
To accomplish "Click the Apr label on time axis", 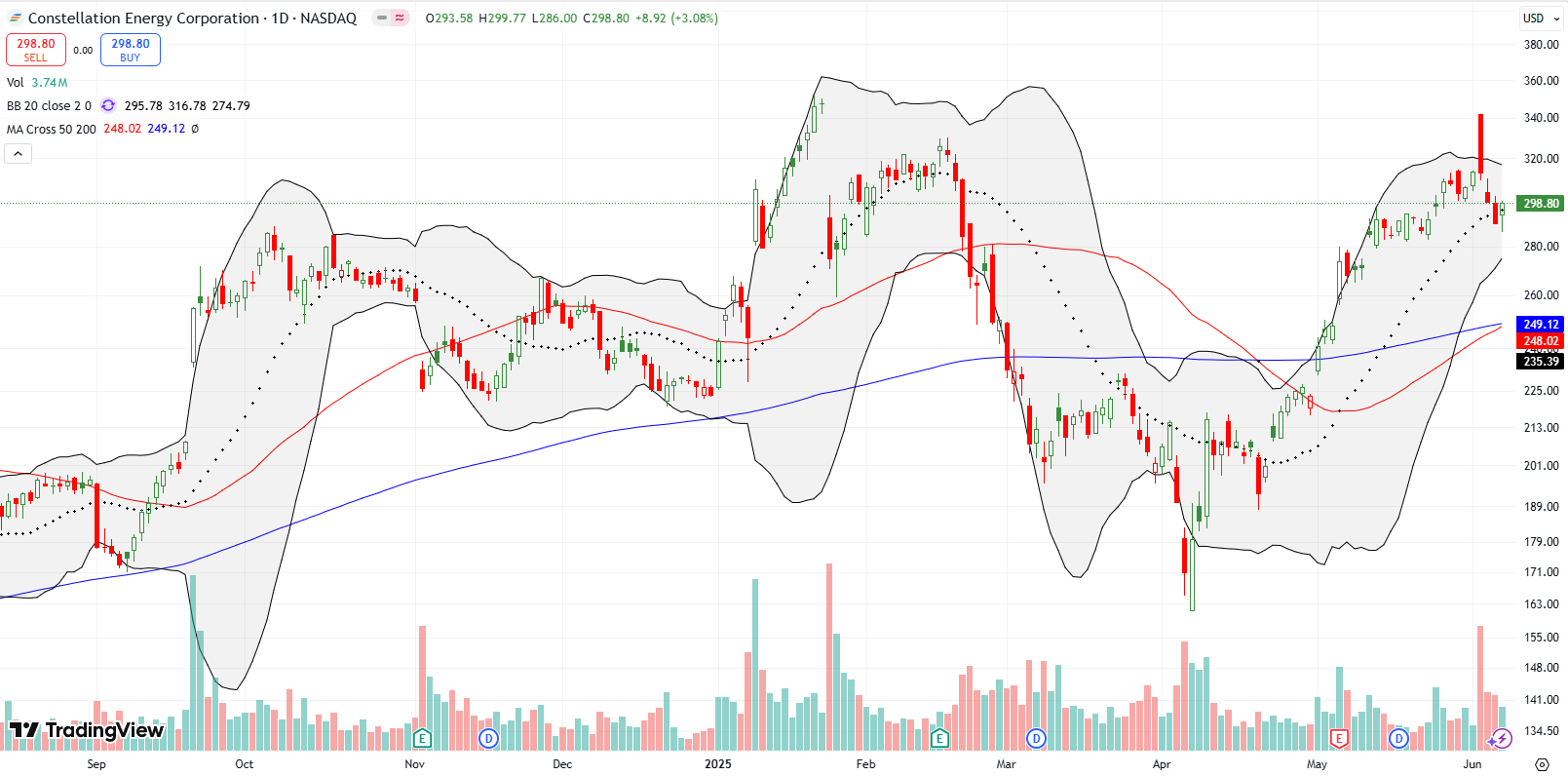I will (1162, 764).
